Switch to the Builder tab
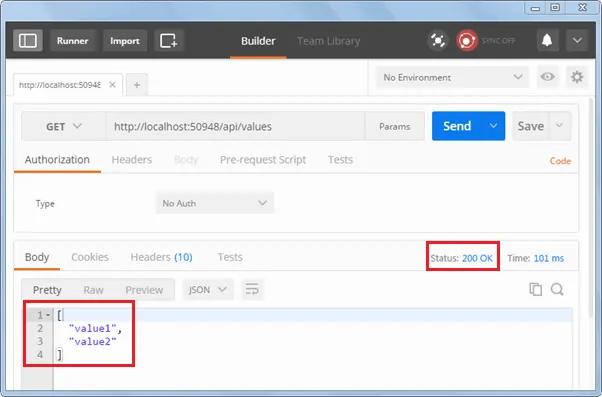Image resolution: width=602 pixels, height=397 pixels. (258, 41)
